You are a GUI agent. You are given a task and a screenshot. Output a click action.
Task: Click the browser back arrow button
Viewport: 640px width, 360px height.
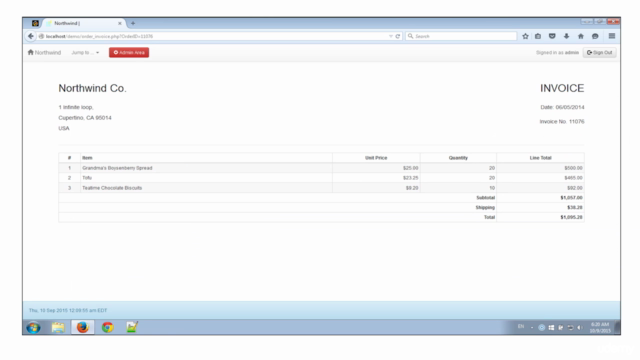tap(31, 36)
